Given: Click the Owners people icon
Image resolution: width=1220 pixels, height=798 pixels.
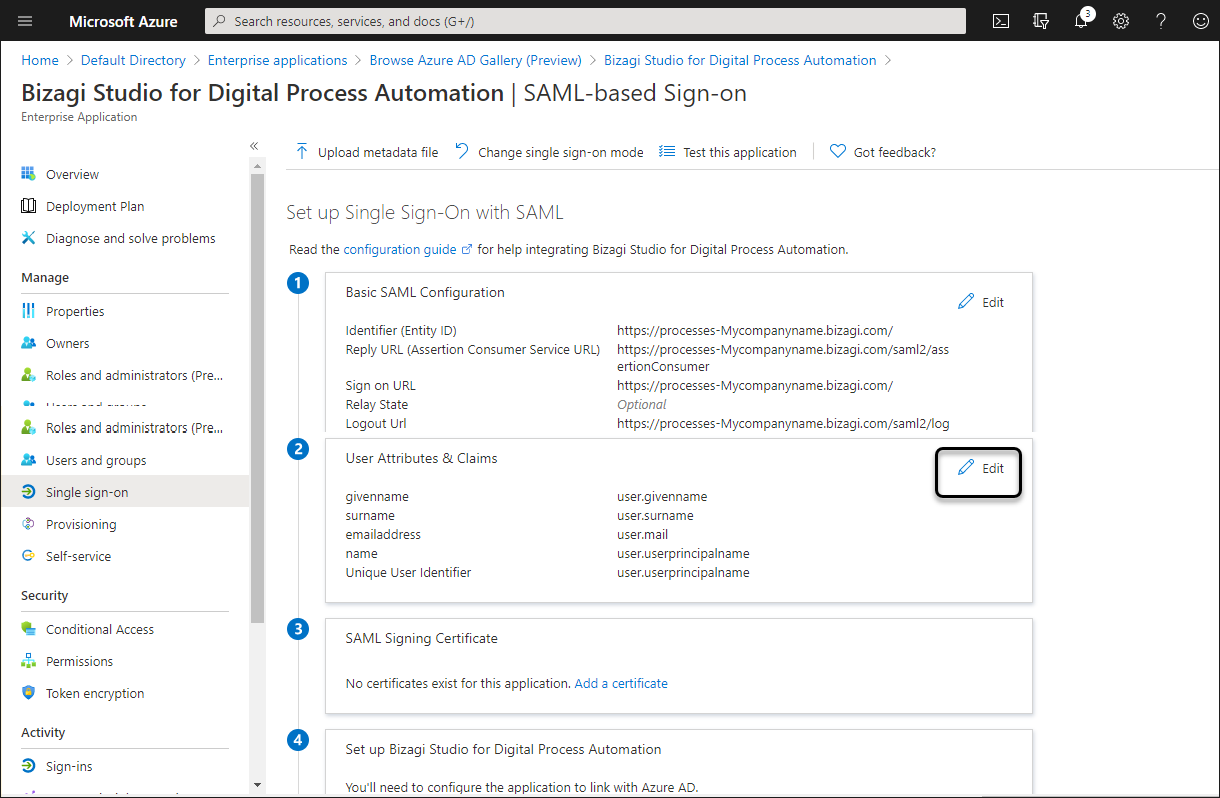Looking at the screenshot, I should [x=28, y=343].
